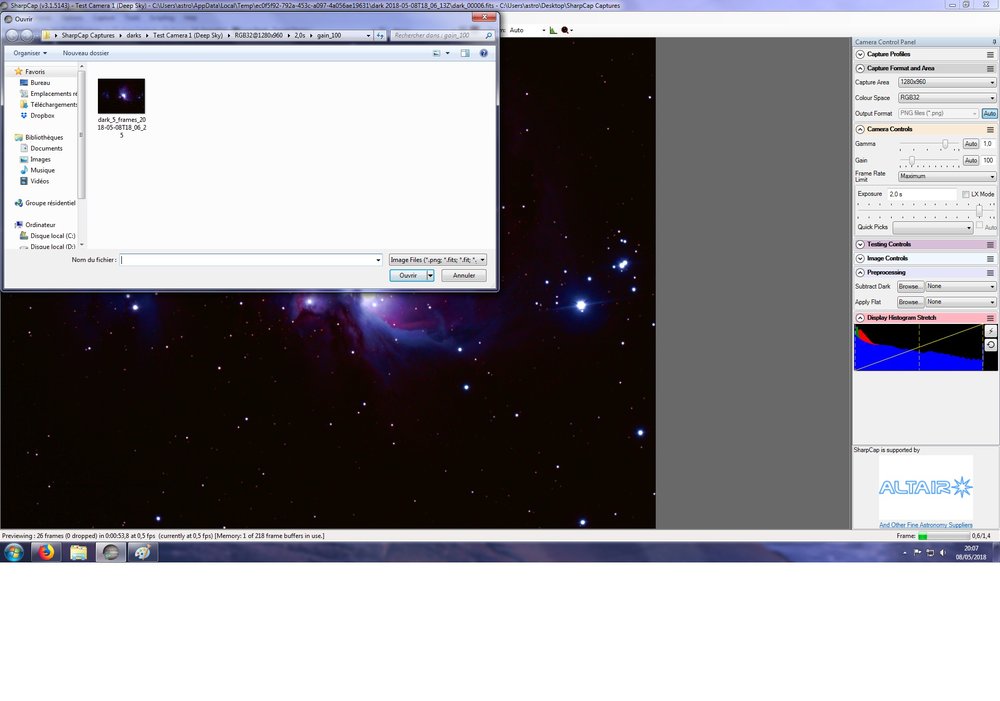The width and height of the screenshot is (1000, 701).
Task: Click the Back arrow in the Ouvrir dialog
Action: [12, 36]
